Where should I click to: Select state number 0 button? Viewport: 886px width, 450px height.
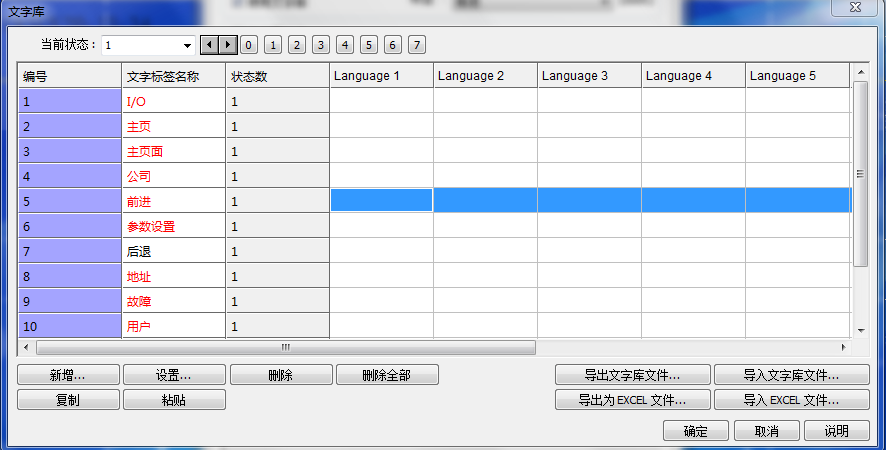point(249,45)
